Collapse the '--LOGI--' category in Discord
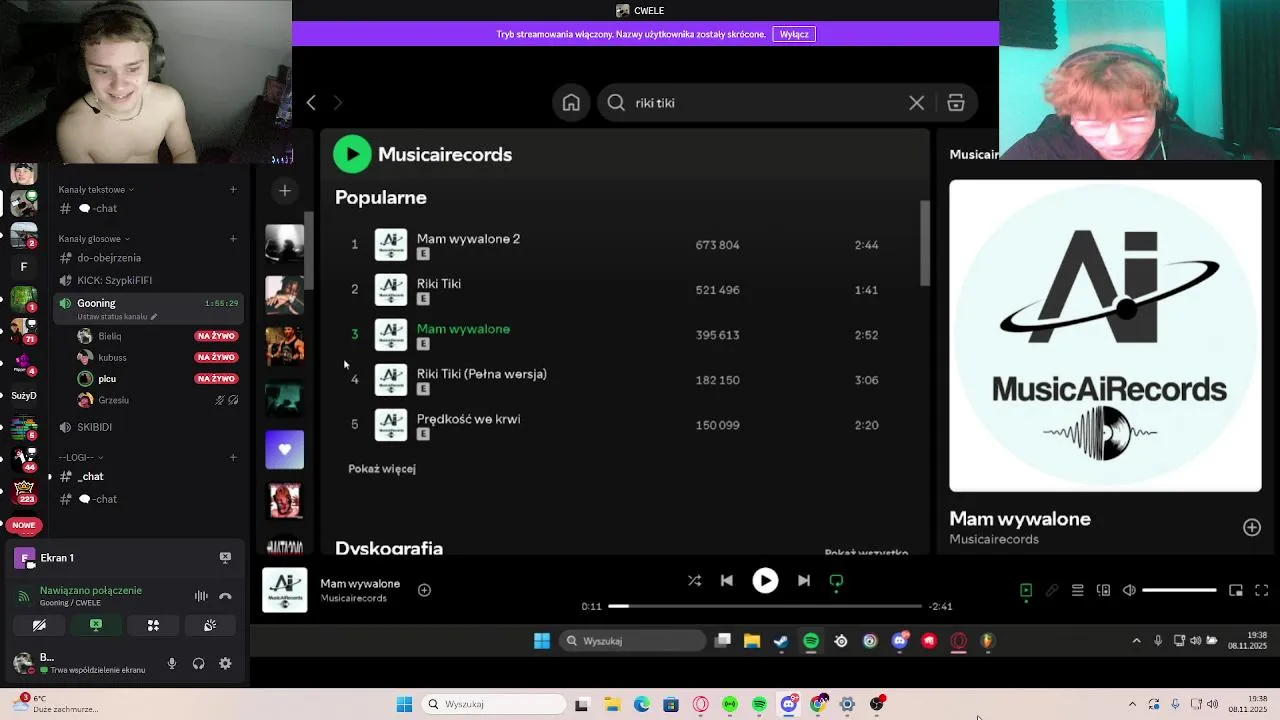Screen dimensions: 1280x720 click(80, 457)
